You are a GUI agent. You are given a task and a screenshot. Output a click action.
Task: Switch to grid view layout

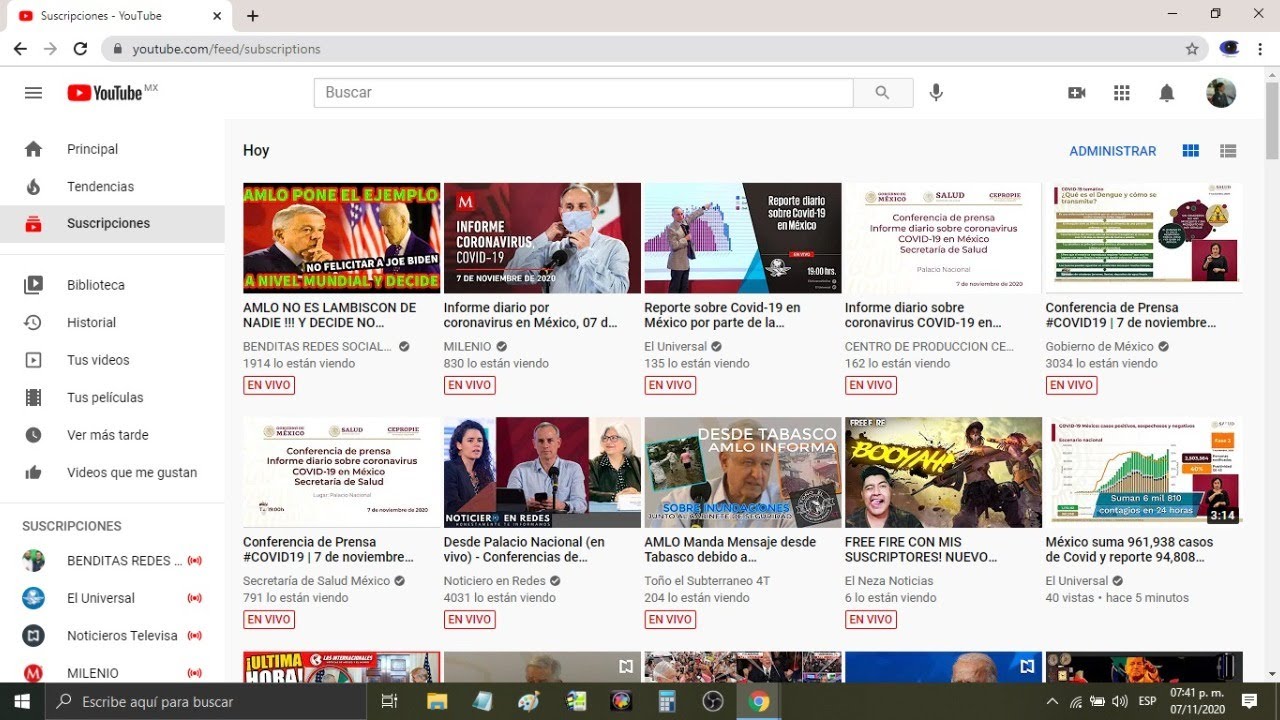coord(1190,151)
